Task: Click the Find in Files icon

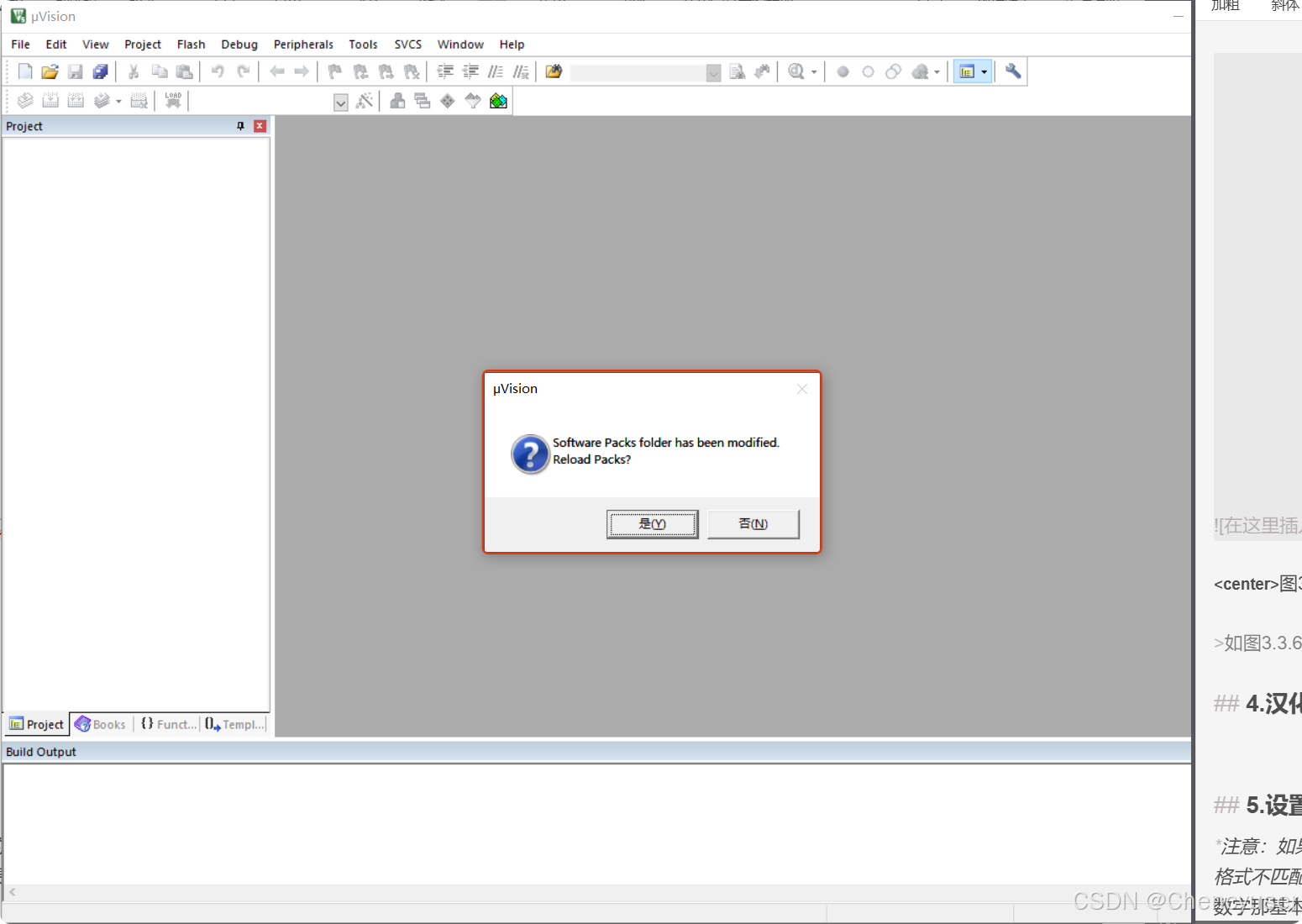Action: click(554, 71)
